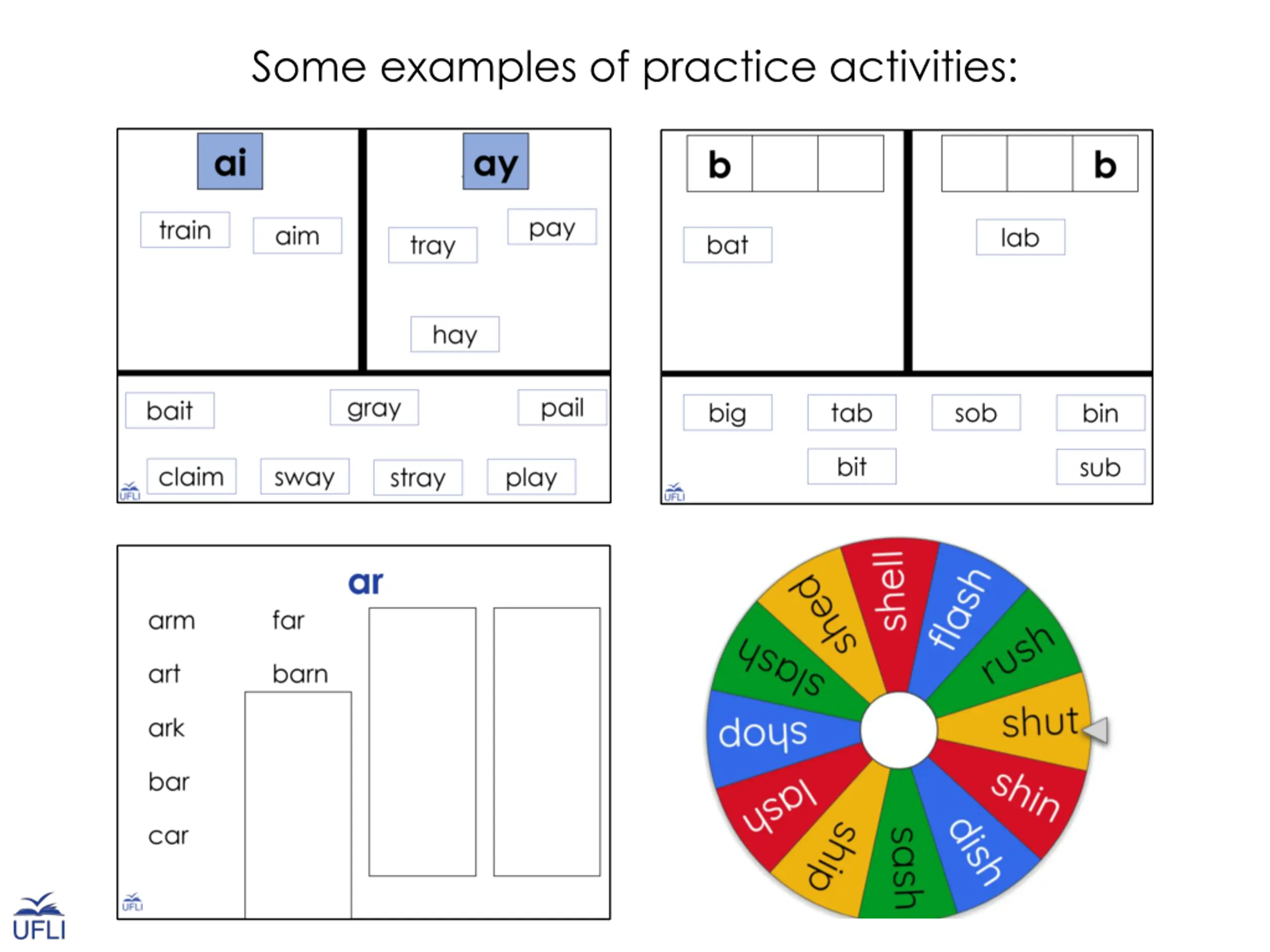Select the 'sob' word card
The width and height of the screenshot is (1270, 952).
pyautogui.click(x=975, y=413)
